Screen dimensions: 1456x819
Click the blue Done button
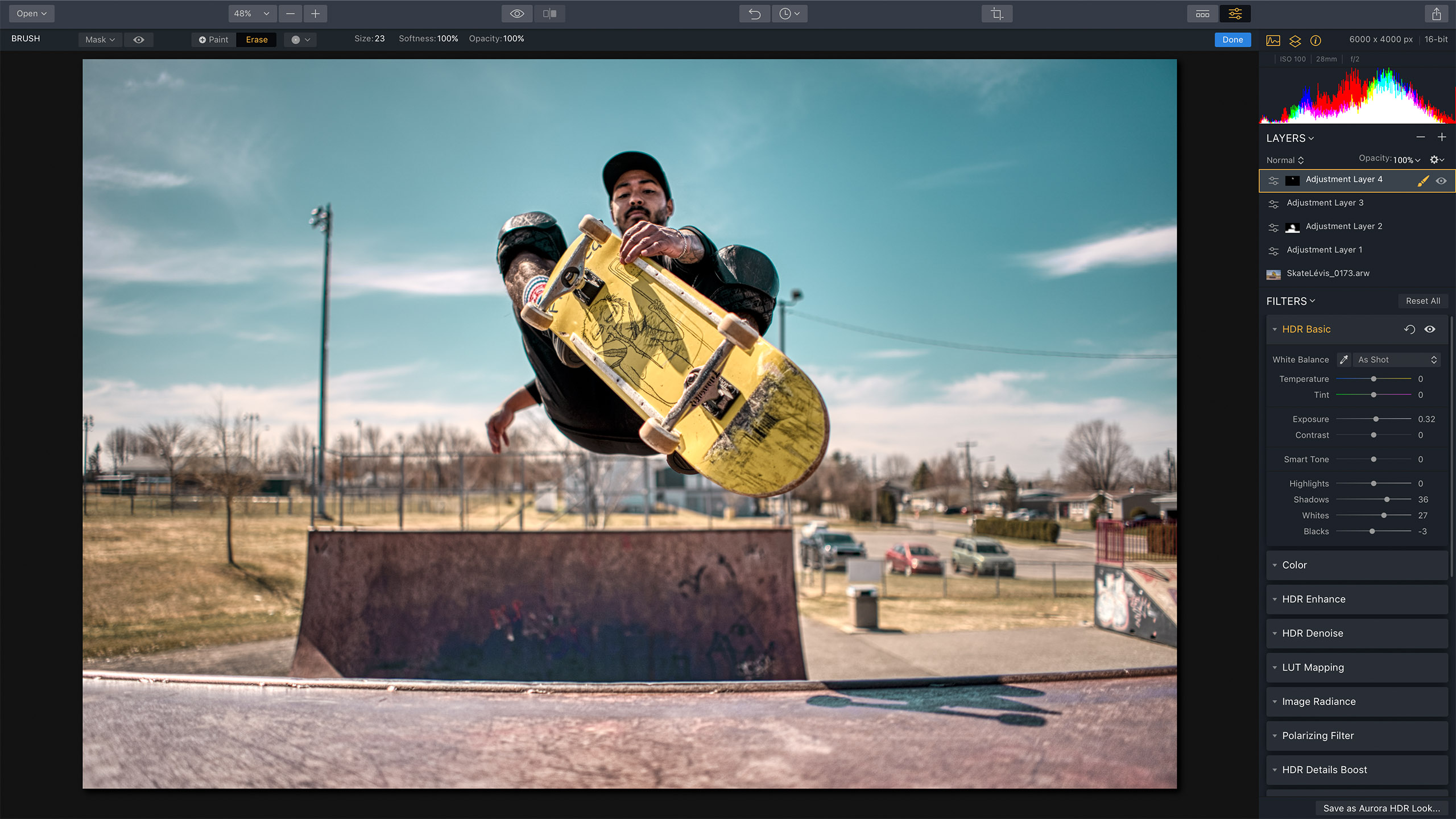tap(1232, 40)
